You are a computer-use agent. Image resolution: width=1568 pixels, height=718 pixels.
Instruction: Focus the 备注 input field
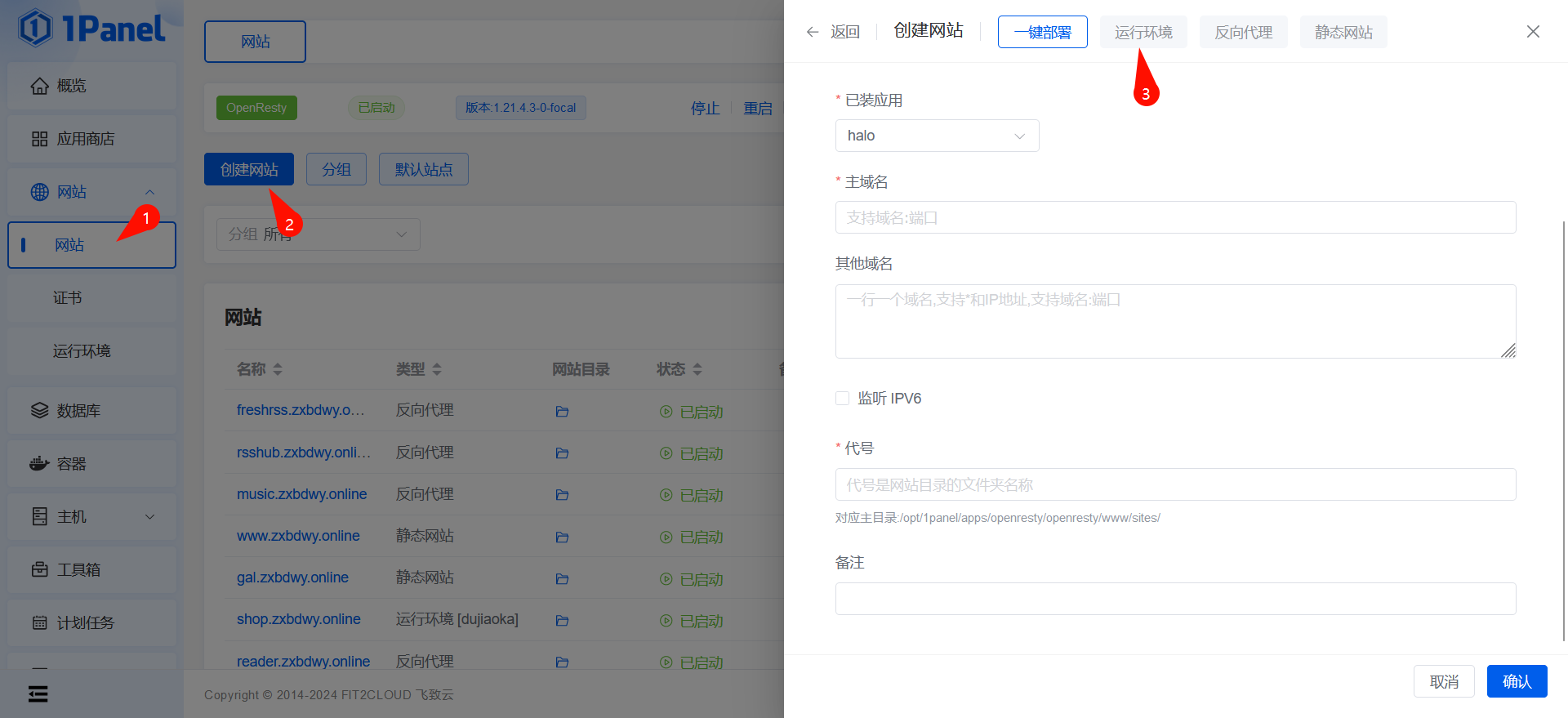click(1175, 599)
